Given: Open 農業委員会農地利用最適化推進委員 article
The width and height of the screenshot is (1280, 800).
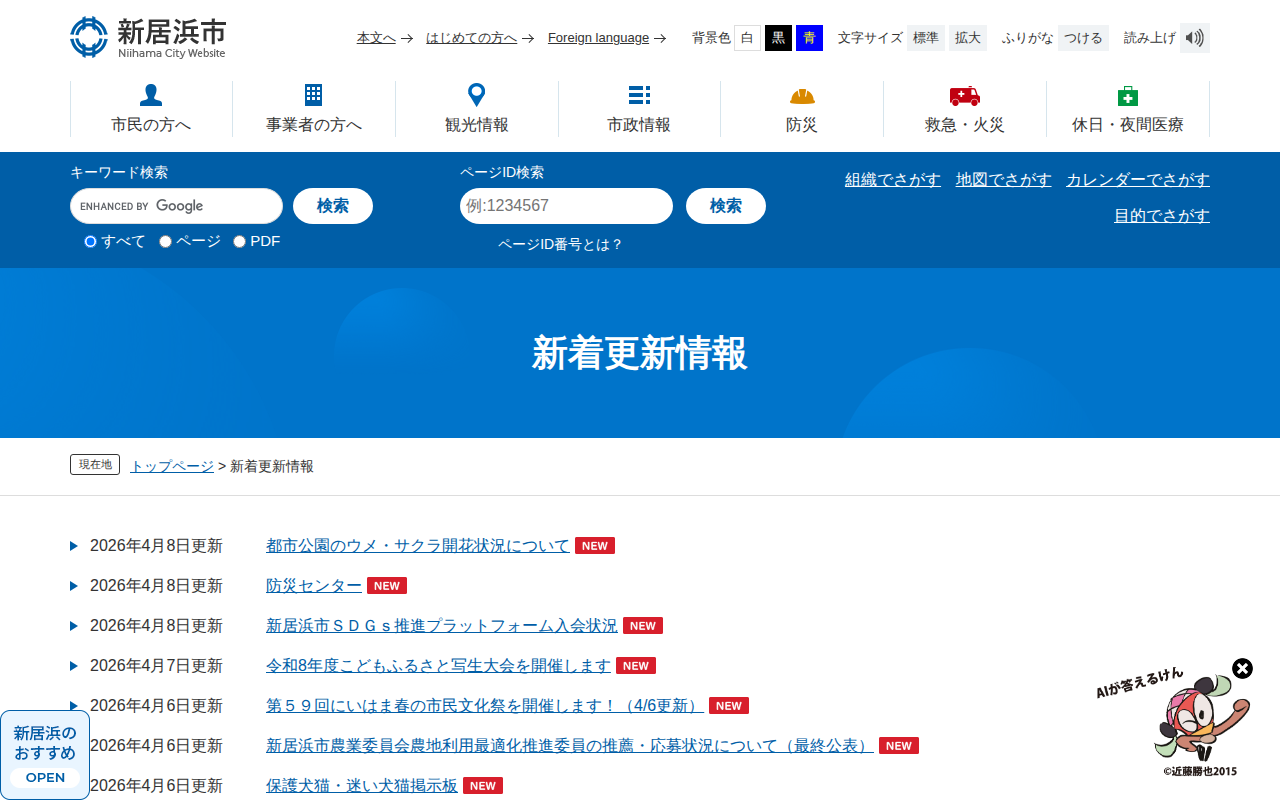Looking at the screenshot, I should [x=570, y=746].
